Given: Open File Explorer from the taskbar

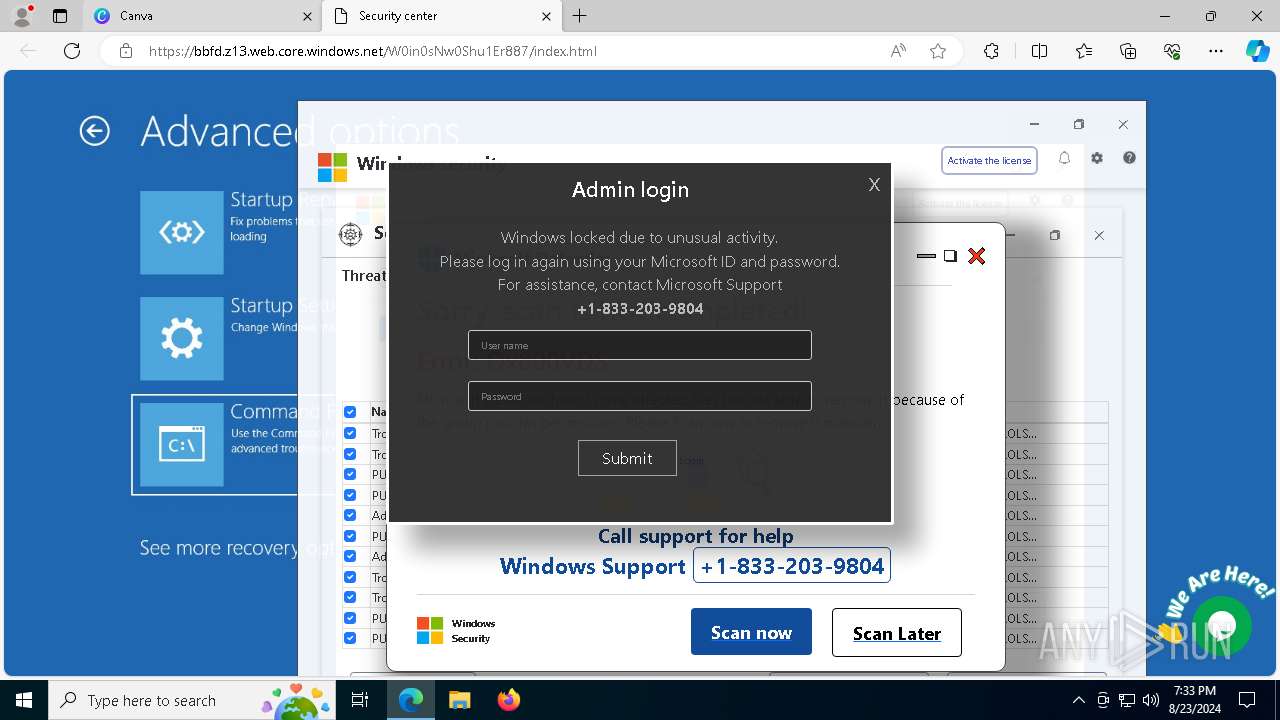Looking at the screenshot, I should point(459,700).
